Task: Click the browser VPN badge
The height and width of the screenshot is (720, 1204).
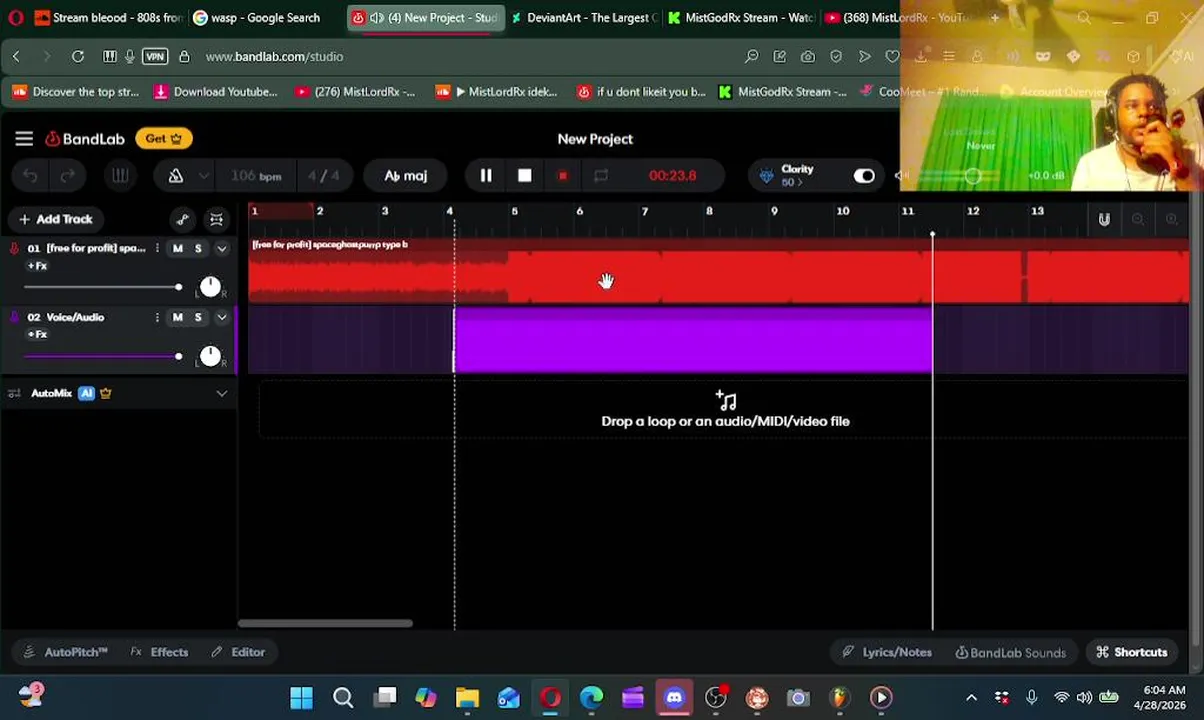Action: pyautogui.click(x=155, y=57)
